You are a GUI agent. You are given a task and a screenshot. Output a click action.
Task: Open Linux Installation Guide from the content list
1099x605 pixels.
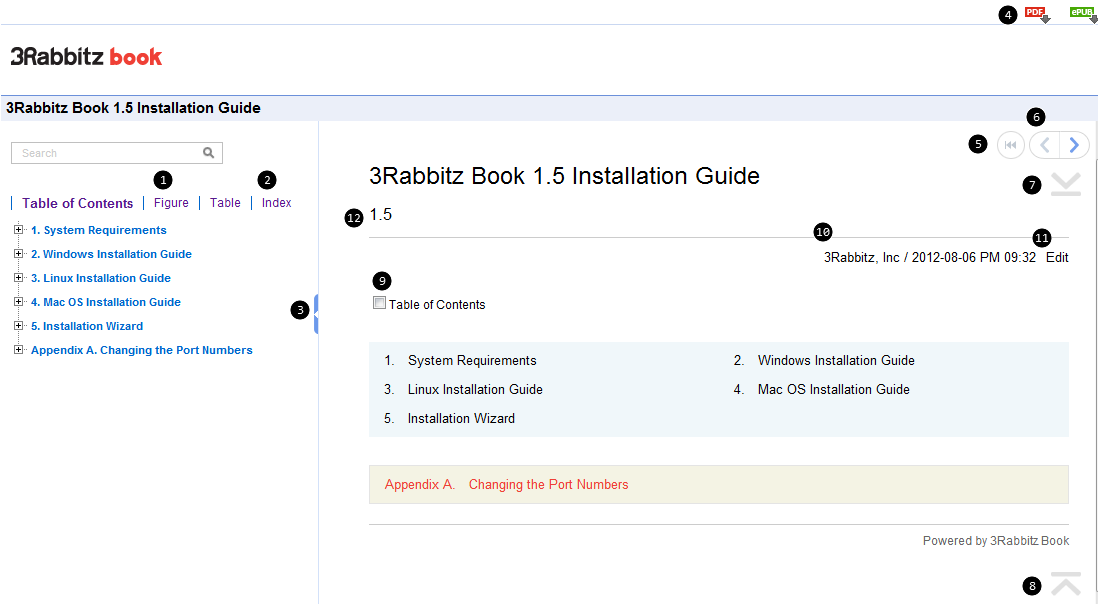[x=475, y=389]
